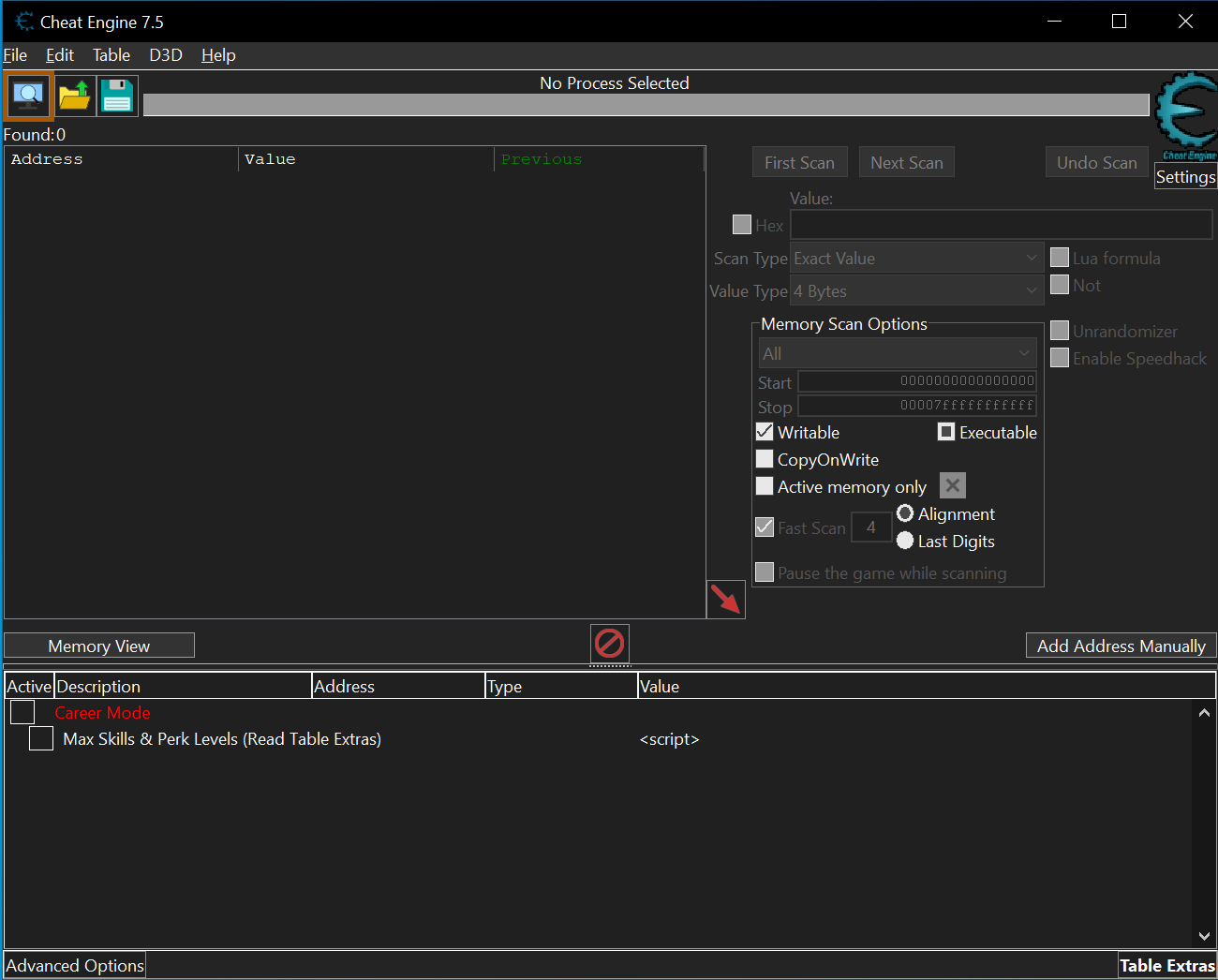Toggle the Writable checkbox
Screen dimensions: 1218x980
765,432
